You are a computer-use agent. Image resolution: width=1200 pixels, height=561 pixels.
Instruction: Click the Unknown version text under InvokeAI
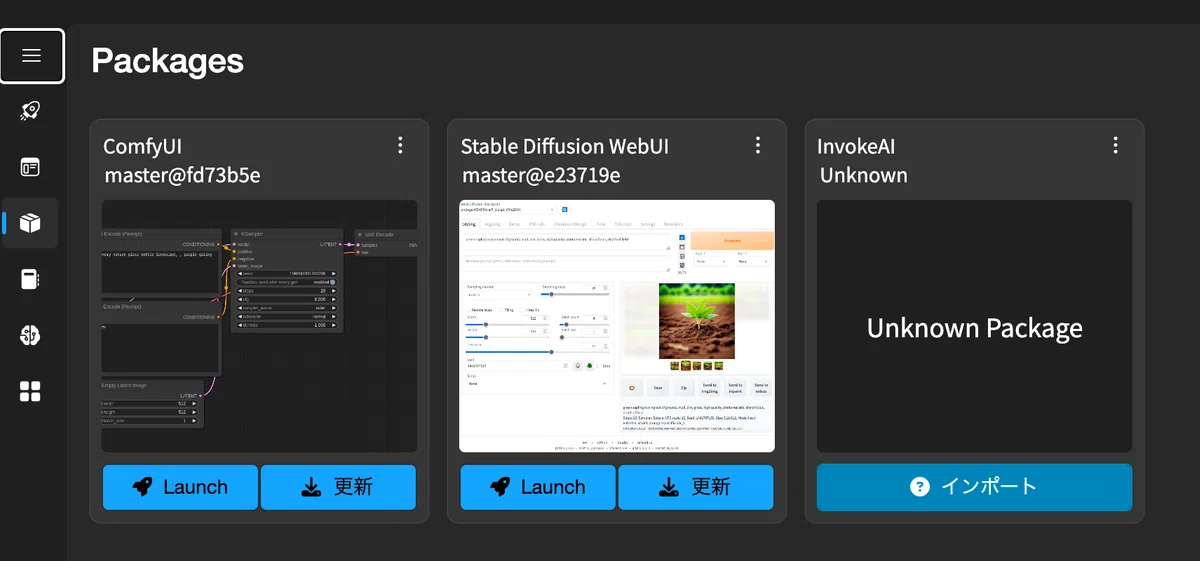click(864, 175)
